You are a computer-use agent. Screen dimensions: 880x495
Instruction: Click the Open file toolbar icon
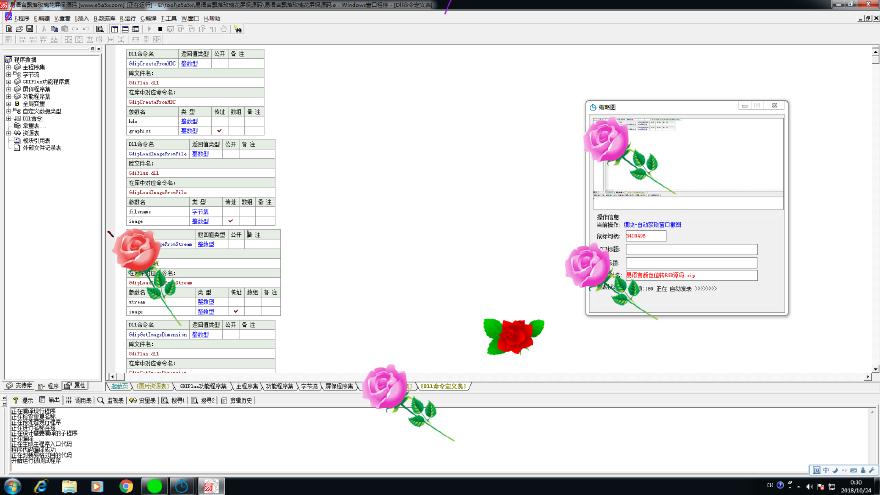coord(18,29)
